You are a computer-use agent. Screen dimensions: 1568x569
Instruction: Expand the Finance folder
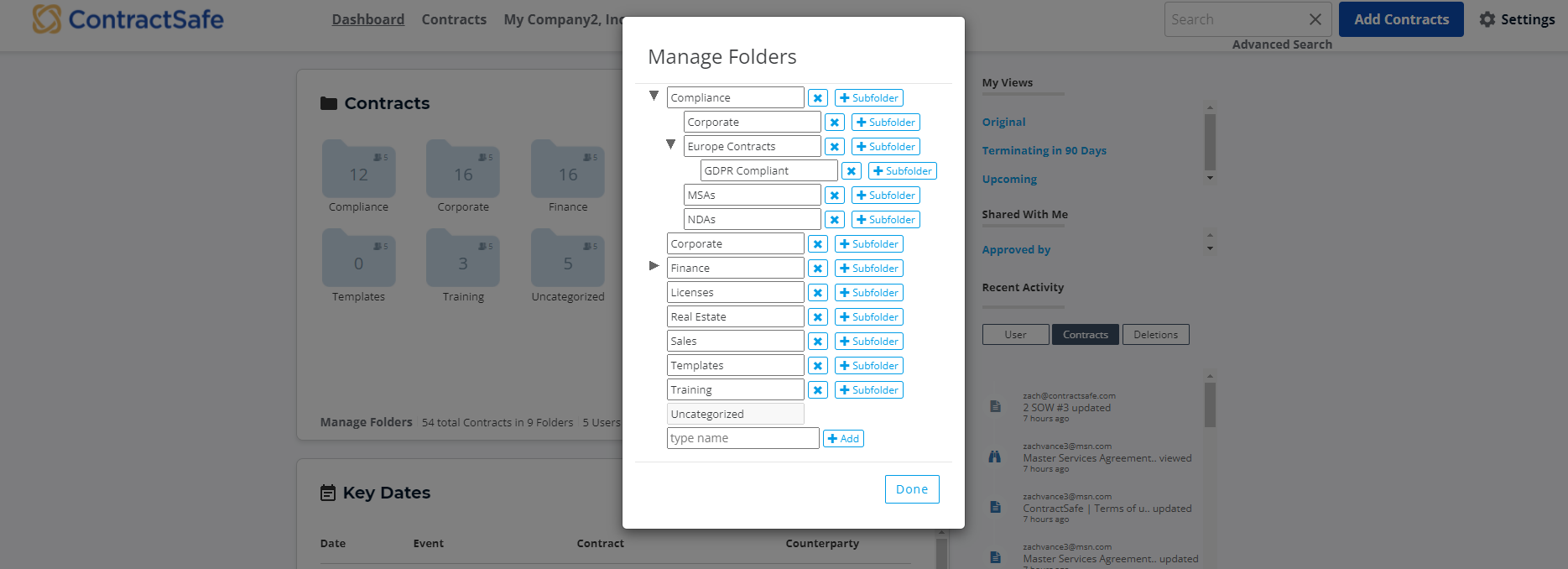654,266
